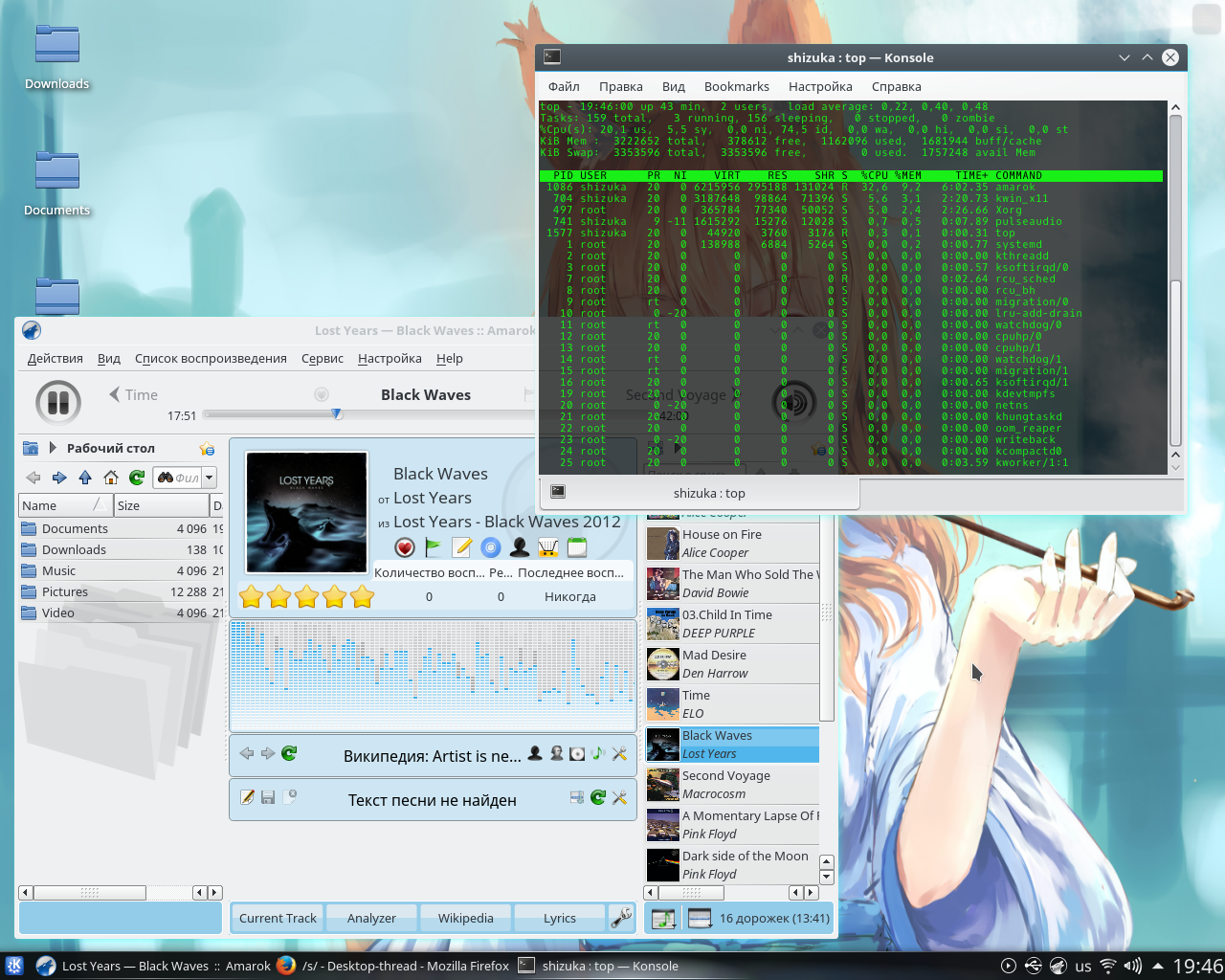Click the playback progress slider handle

point(337,414)
